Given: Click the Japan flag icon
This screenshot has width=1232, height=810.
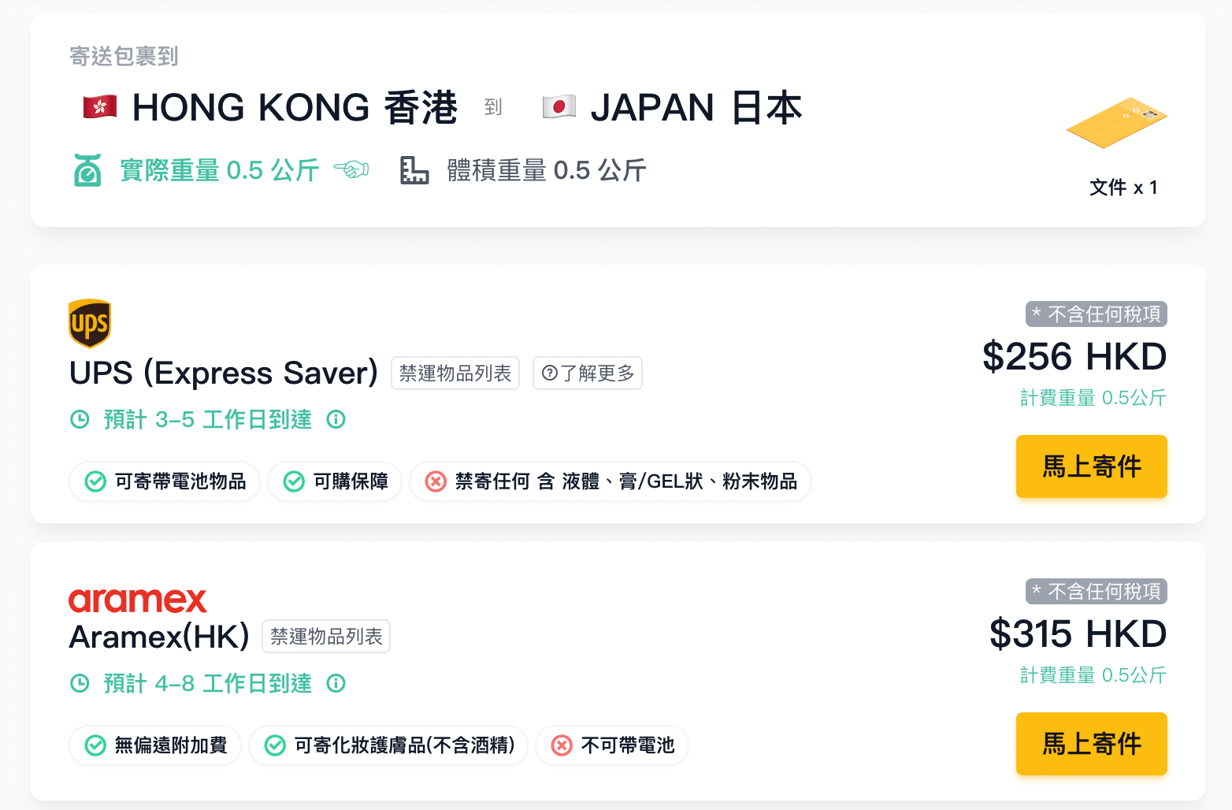Looking at the screenshot, I should coord(558,107).
